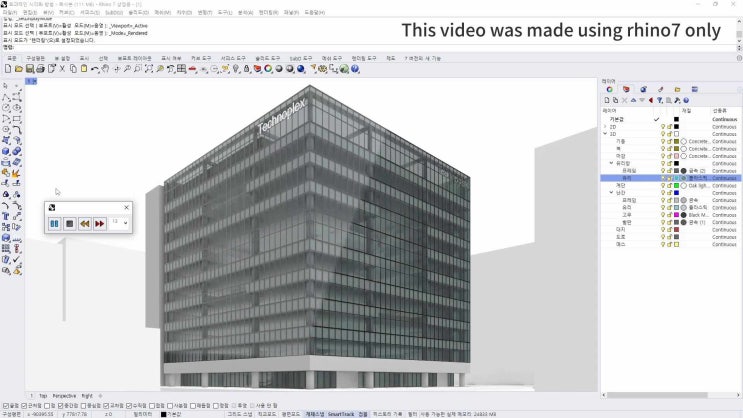Switch to the 구성평면 toolbar tab
The width and height of the screenshot is (743, 418).
[x=36, y=58]
